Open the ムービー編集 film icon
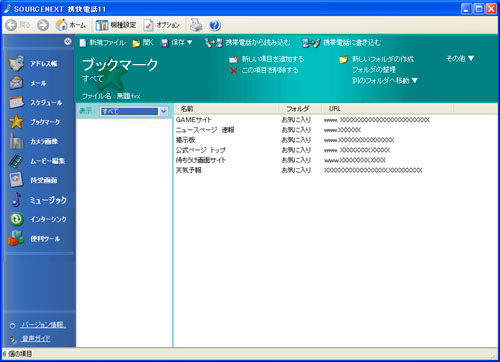The height and width of the screenshot is (362, 500). [x=16, y=161]
